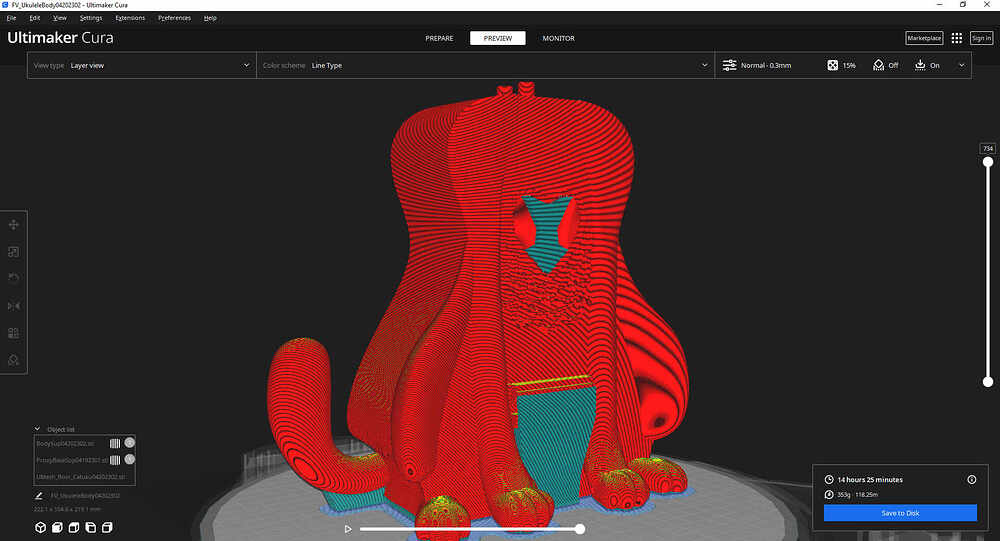Image resolution: width=1000 pixels, height=541 pixels.
Task: Click the per-model settings icon on first object row
Action: pyautogui.click(x=115, y=443)
